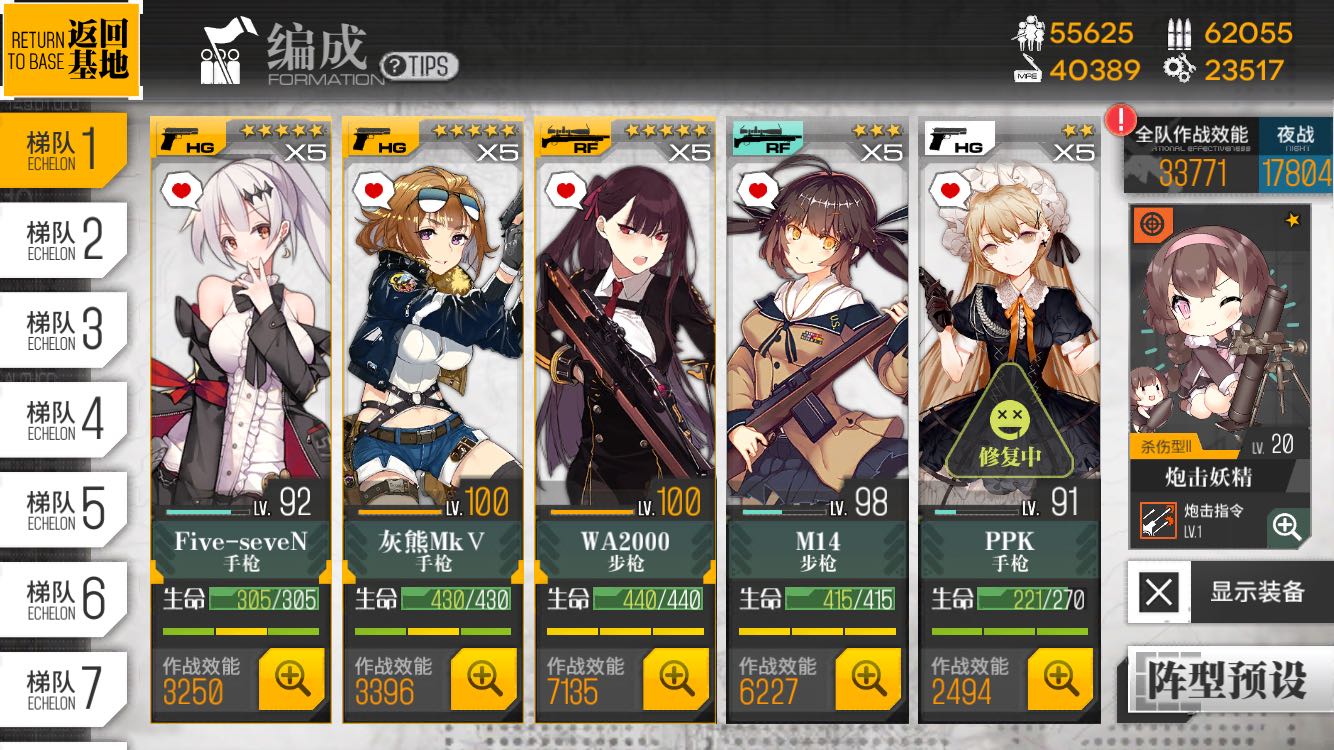The image size is (1334, 750).
Task: Click the 炮击指令 skill icon
Action: (x=1158, y=521)
